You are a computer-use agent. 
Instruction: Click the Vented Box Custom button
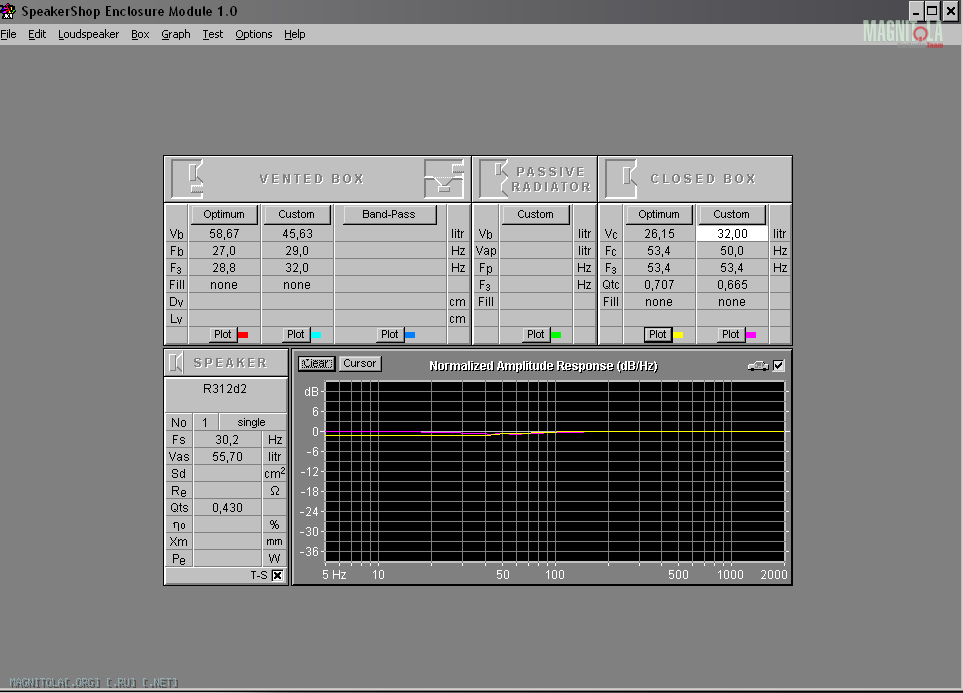[297, 214]
